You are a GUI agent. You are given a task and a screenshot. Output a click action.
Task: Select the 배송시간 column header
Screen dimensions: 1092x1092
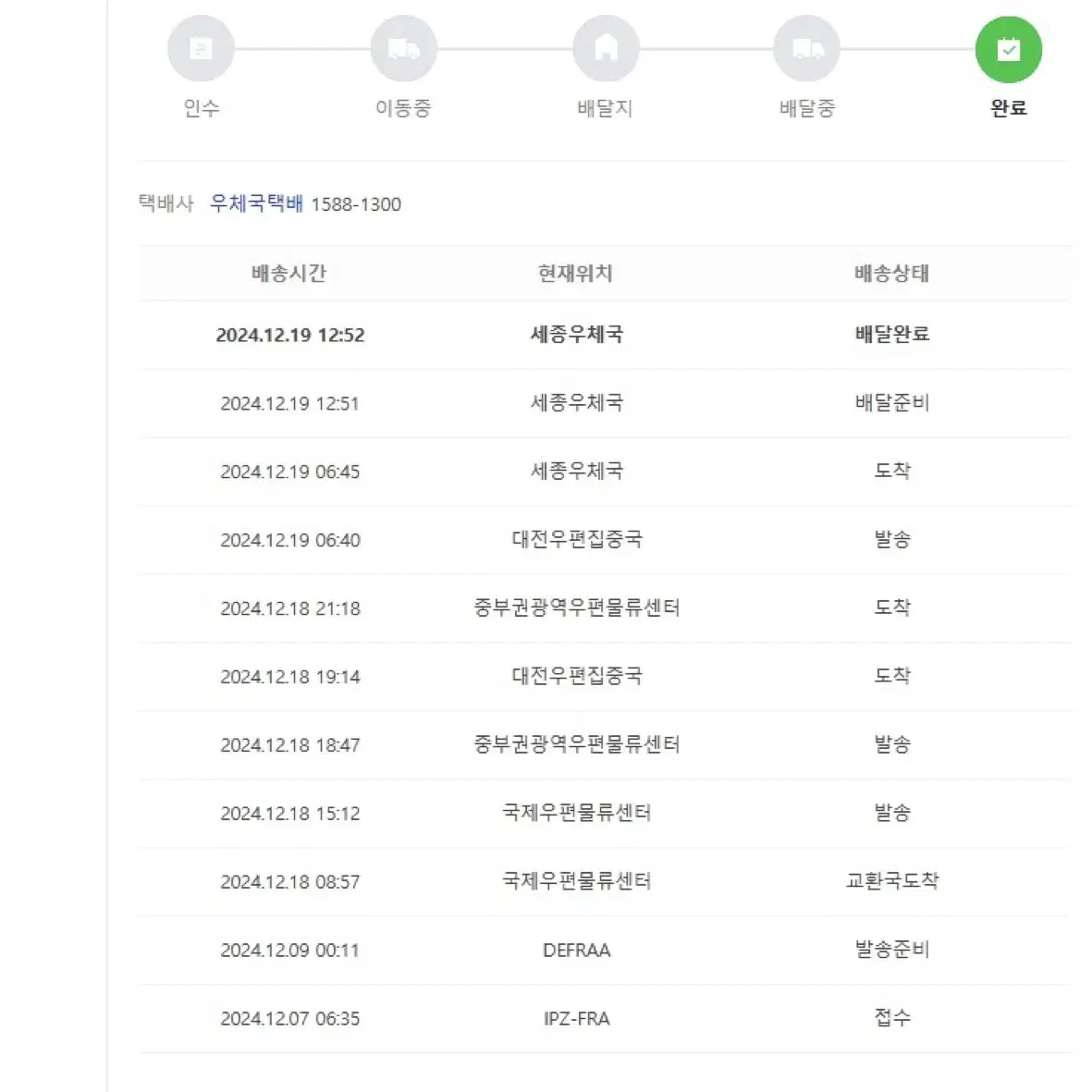[289, 273]
